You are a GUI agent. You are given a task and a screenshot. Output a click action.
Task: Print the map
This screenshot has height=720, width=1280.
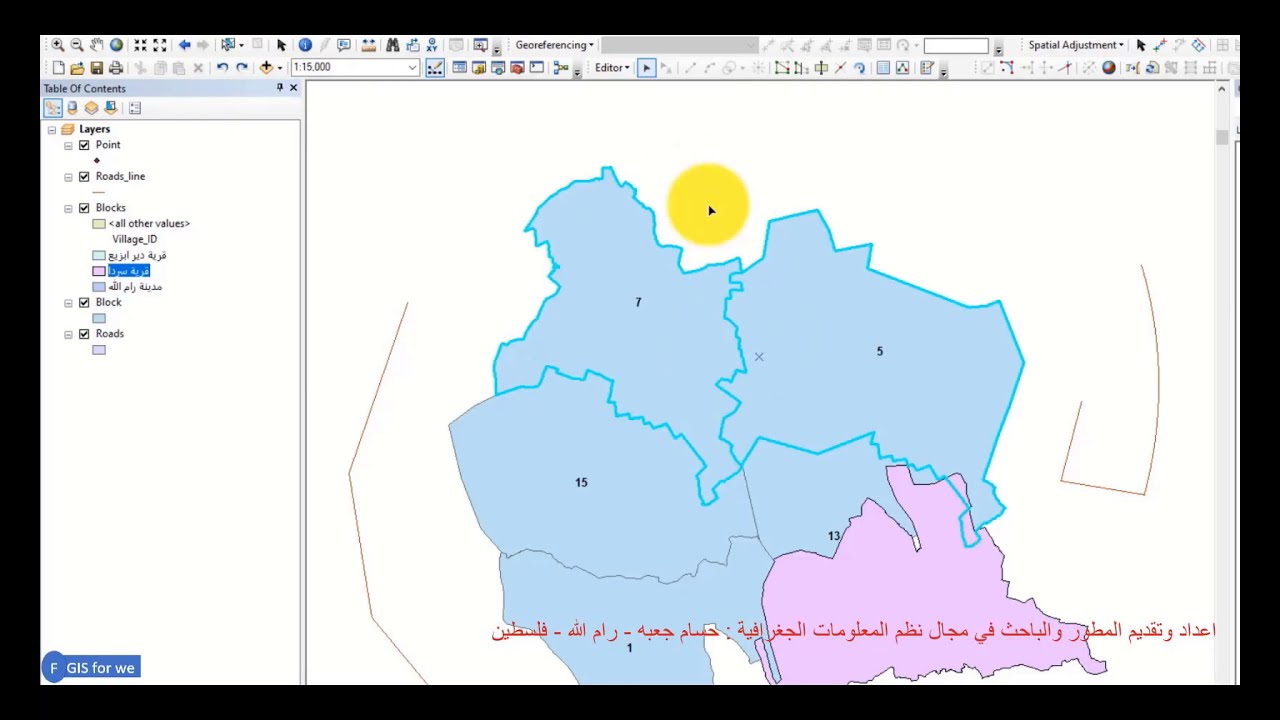pyautogui.click(x=116, y=68)
